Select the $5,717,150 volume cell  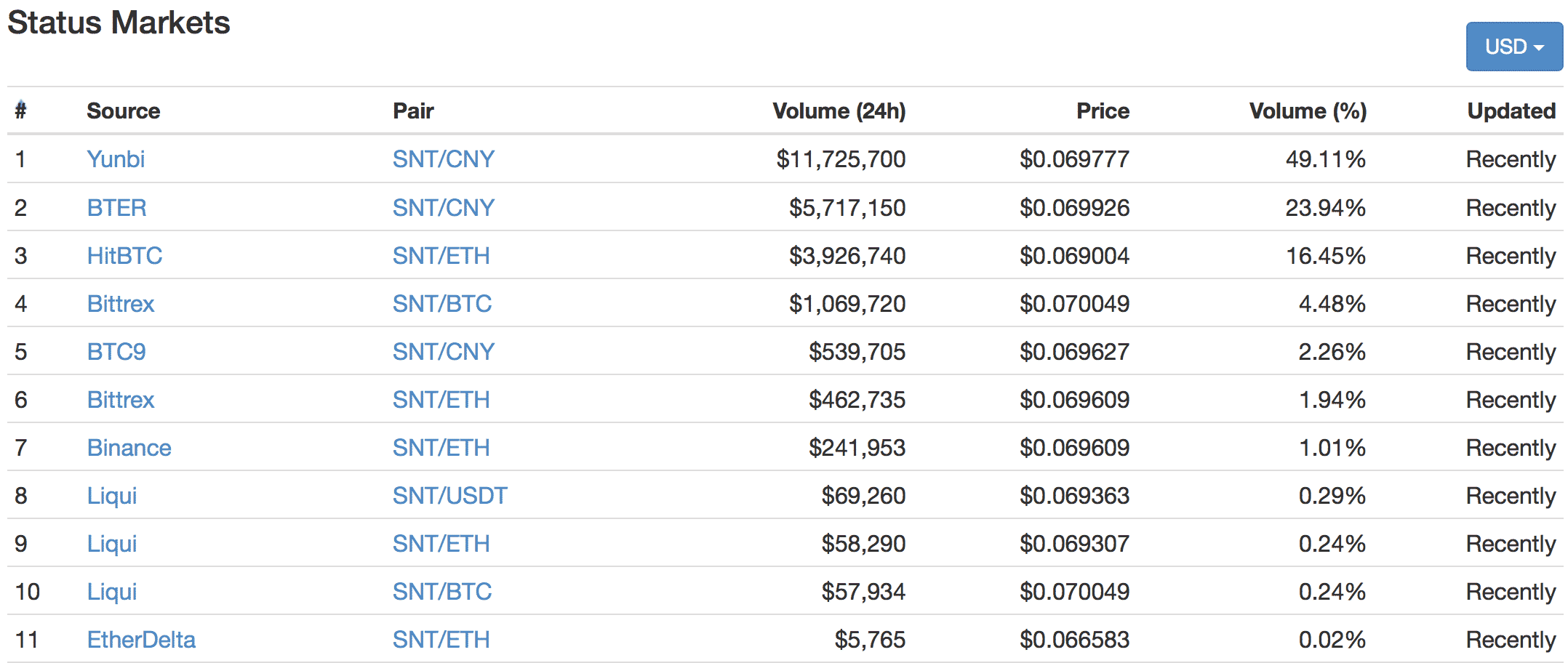(x=847, y=207)
